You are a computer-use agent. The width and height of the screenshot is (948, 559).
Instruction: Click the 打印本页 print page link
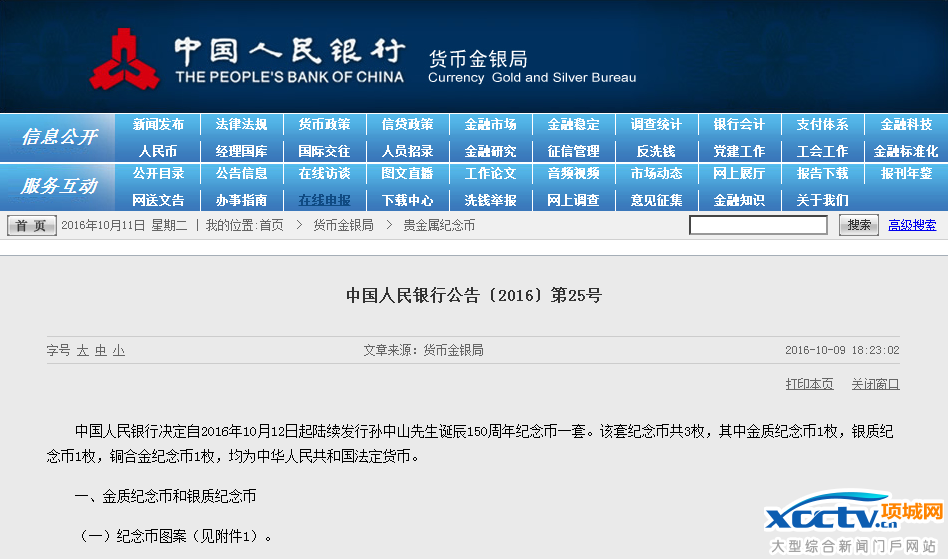809,384
